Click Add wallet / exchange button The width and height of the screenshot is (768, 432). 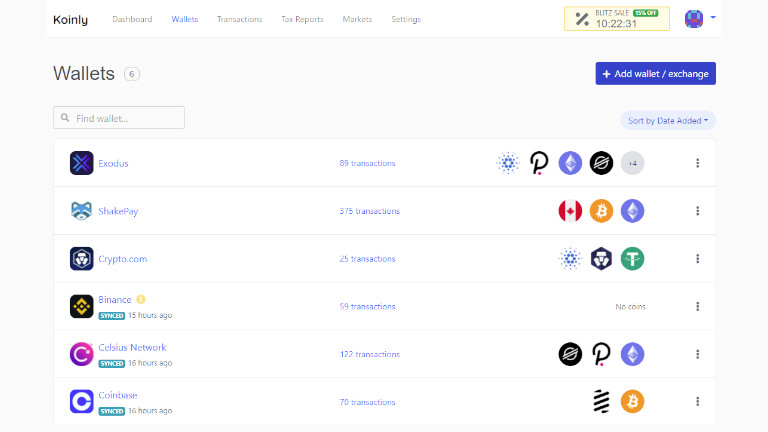click(x=655, y=73)
